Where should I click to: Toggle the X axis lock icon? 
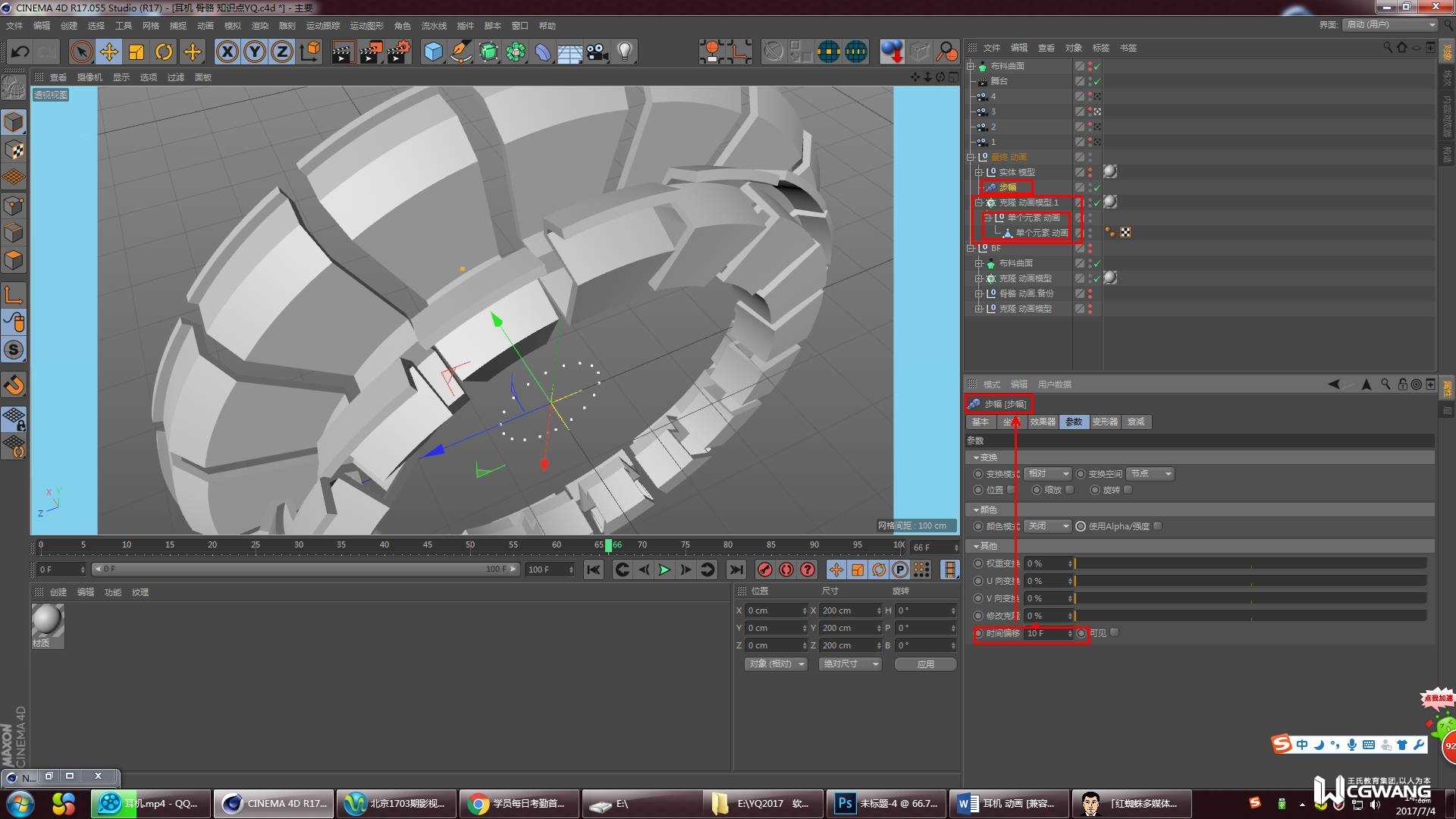coord(227,52)
